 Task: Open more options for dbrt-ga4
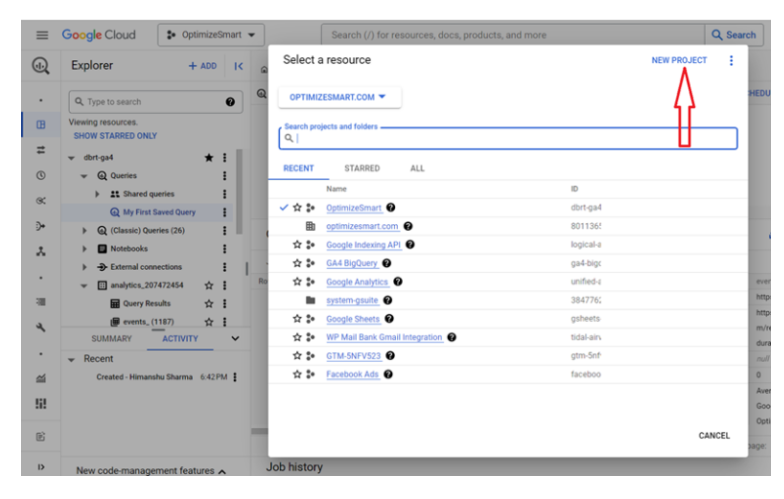[x=224, y=158]
